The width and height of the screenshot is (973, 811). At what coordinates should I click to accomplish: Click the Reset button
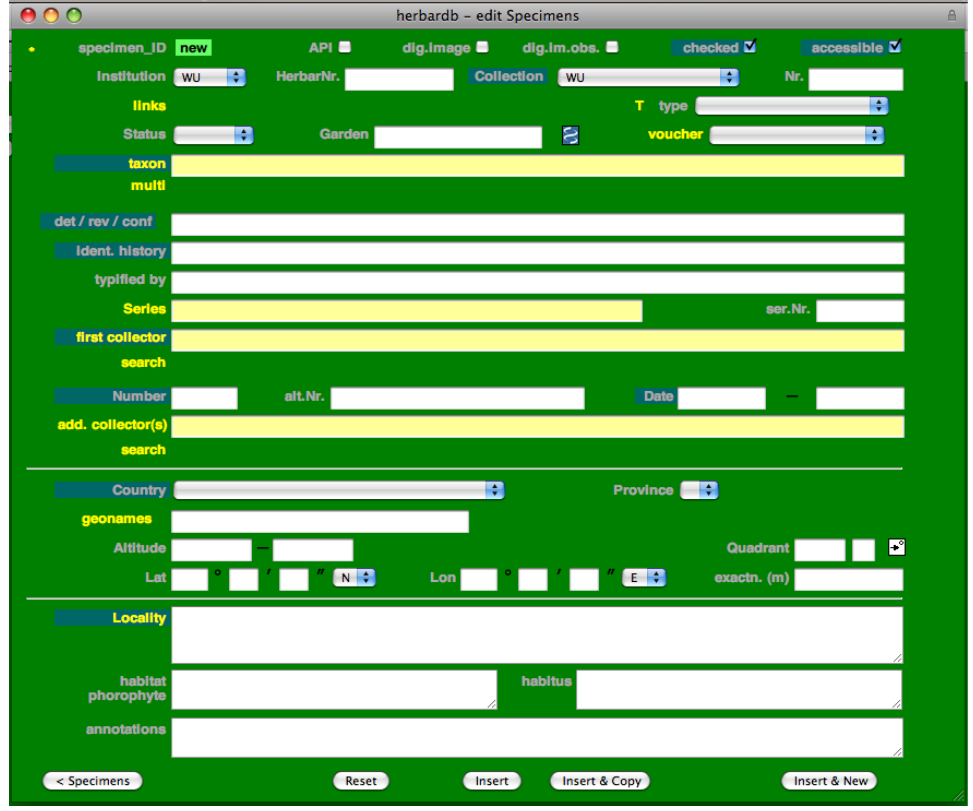click(x=361, y=781)
